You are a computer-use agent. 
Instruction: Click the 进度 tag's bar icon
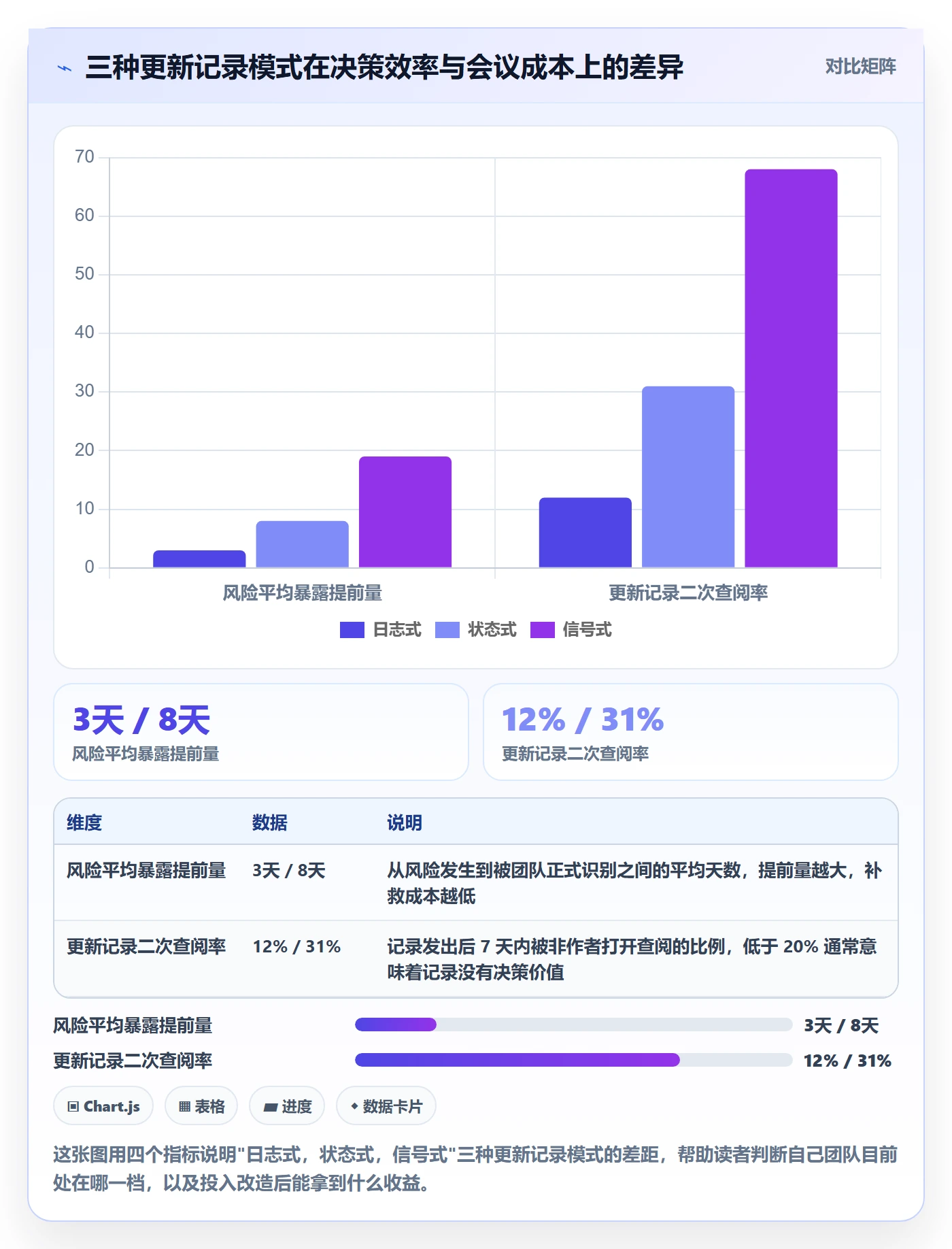coord(270,1107)
